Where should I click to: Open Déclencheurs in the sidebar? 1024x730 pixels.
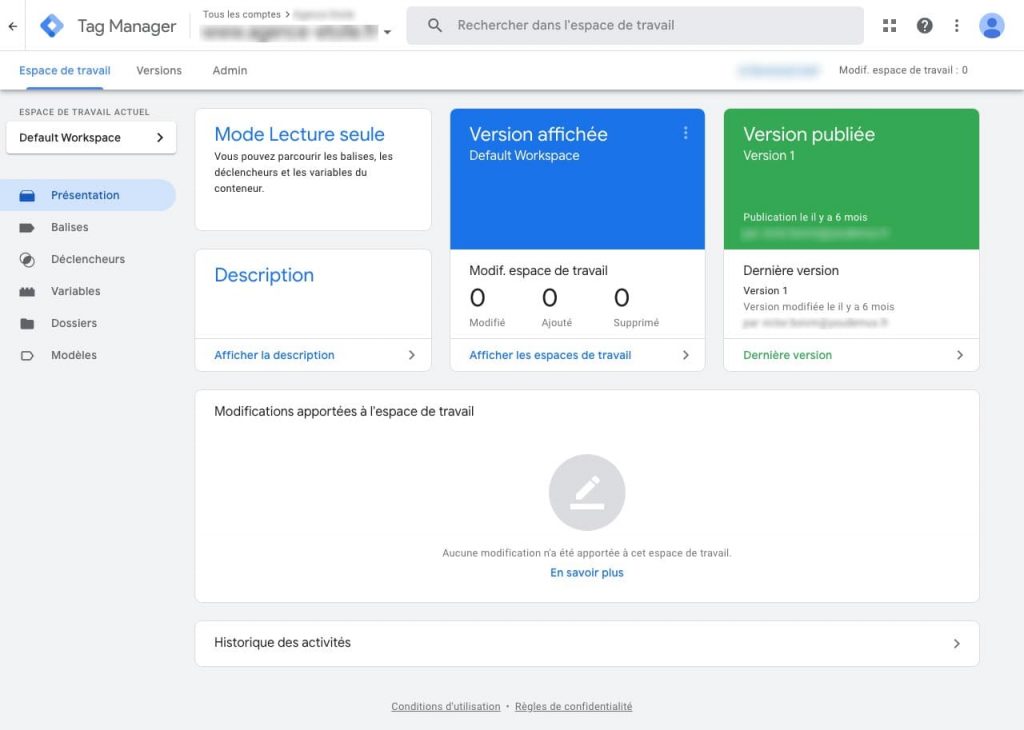(x=88, y=259)
